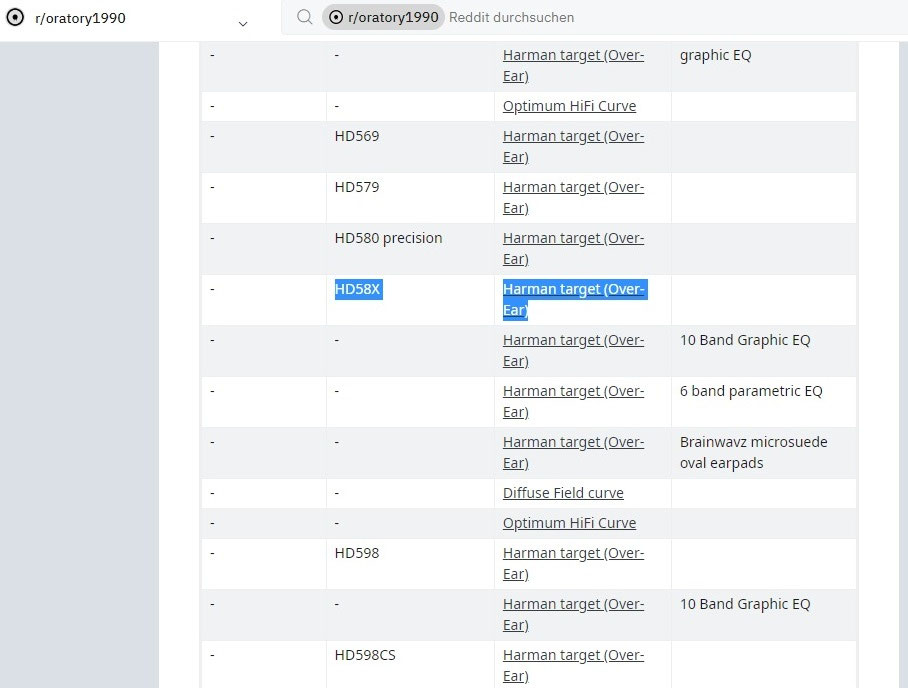Expand the r/oratory1990 community dropdown chevron

tap(243, 24)
